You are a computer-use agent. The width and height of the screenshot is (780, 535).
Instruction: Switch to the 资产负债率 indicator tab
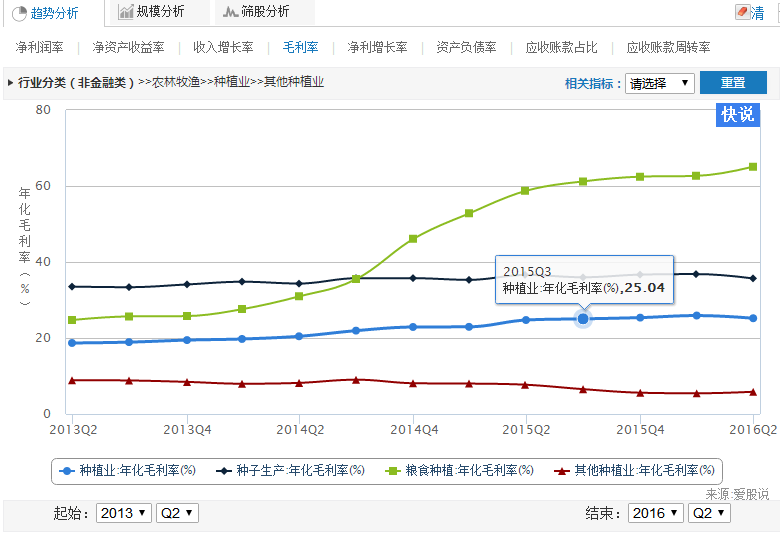pos(466,48)
